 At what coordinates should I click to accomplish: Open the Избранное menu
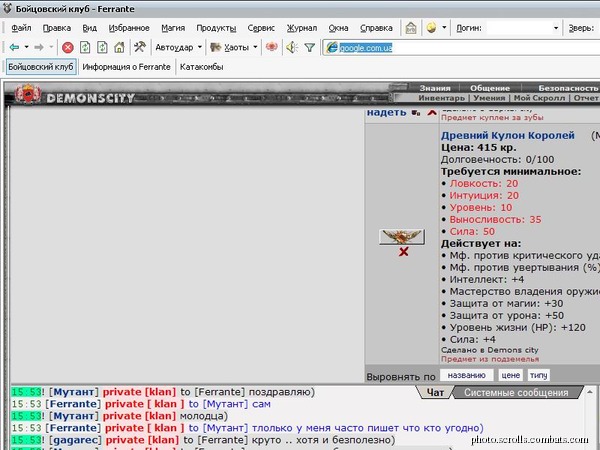point(129,28)
